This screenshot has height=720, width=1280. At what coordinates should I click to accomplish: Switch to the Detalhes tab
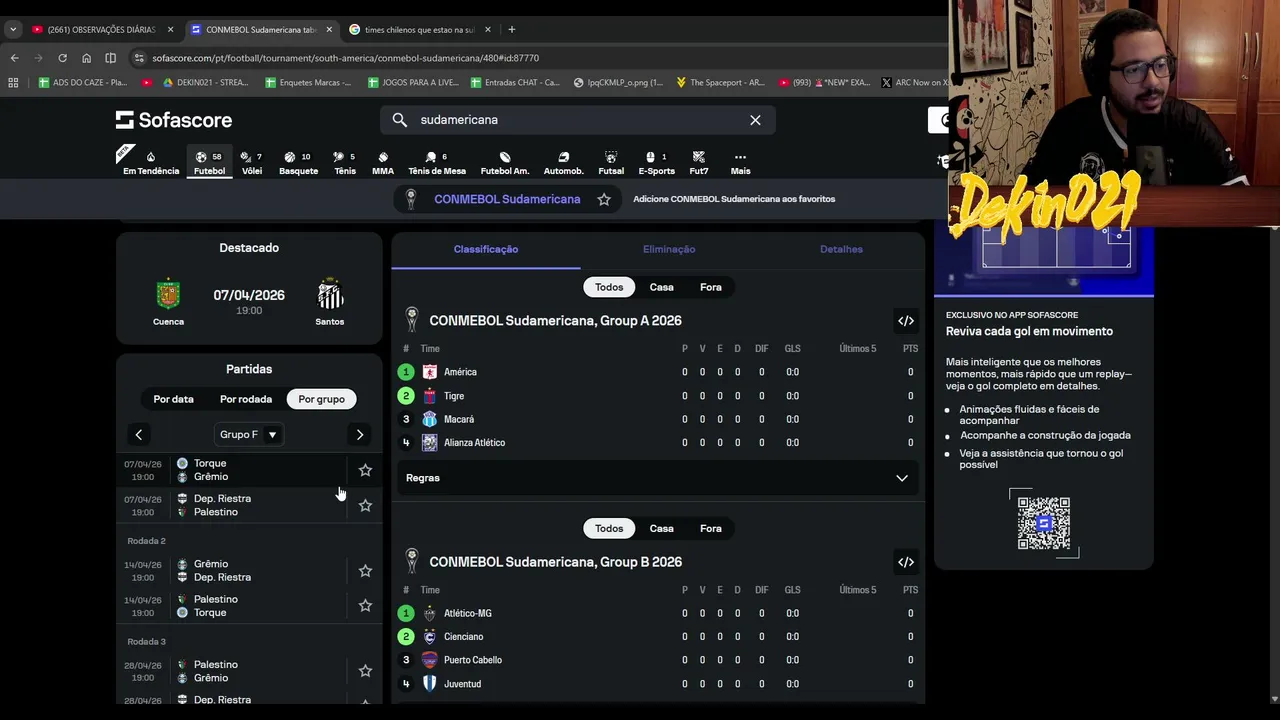coord(841,249)
